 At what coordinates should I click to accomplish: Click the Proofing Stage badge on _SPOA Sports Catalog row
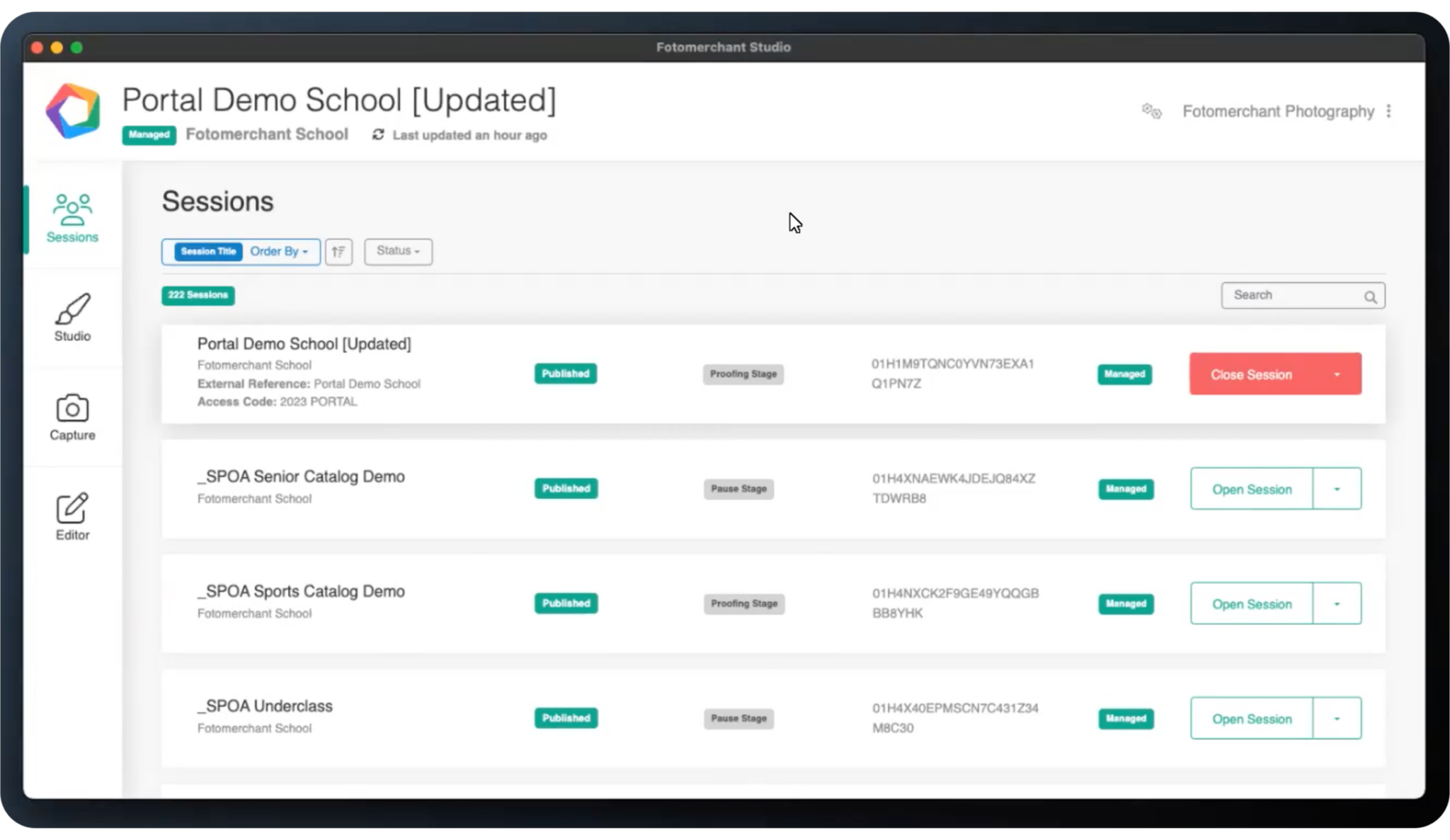coord(744,603)
